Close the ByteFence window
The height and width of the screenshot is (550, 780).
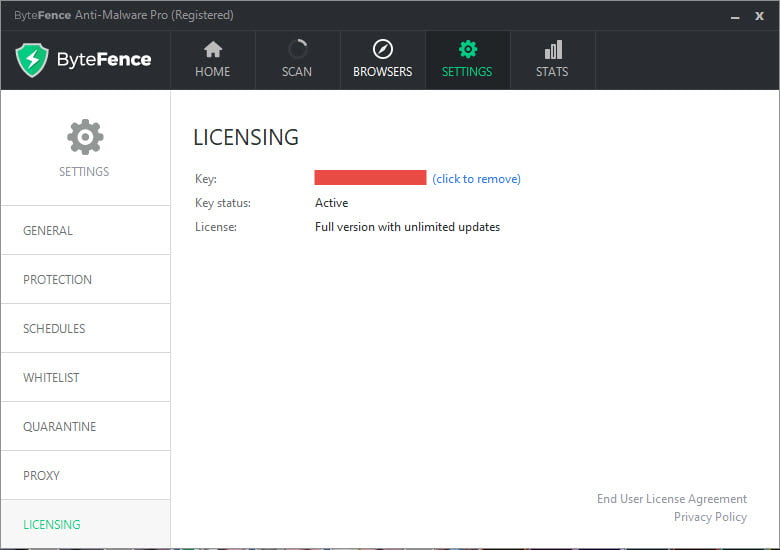pos(759,16)
